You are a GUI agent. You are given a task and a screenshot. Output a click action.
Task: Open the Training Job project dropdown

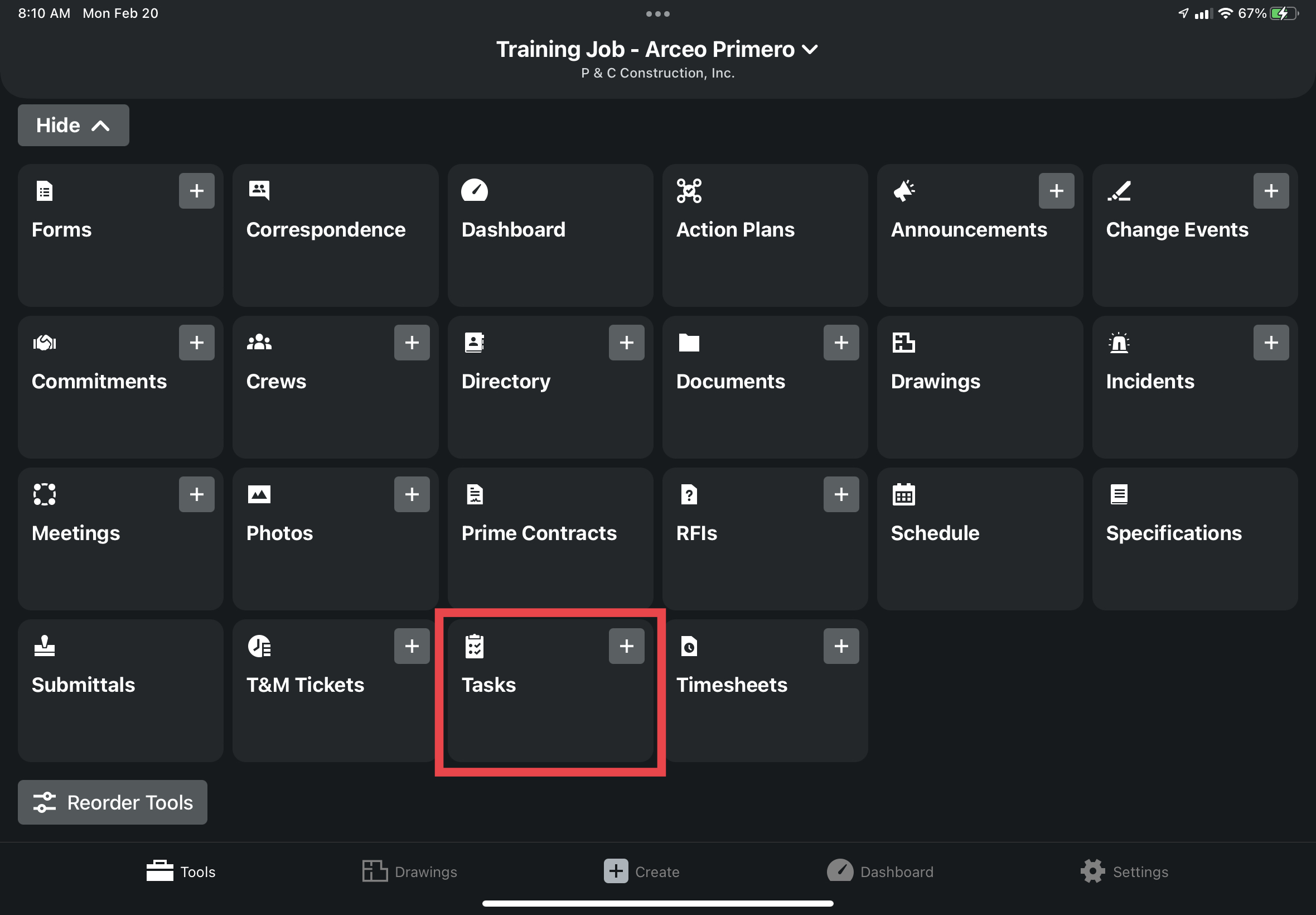[656, 50]
